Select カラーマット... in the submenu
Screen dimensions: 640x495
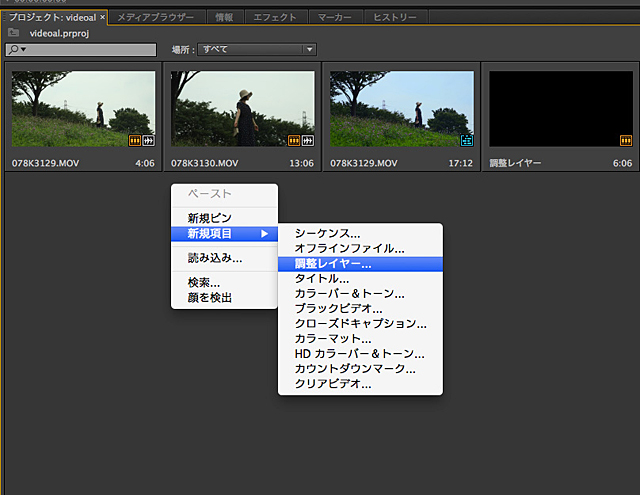pos(360,339)
